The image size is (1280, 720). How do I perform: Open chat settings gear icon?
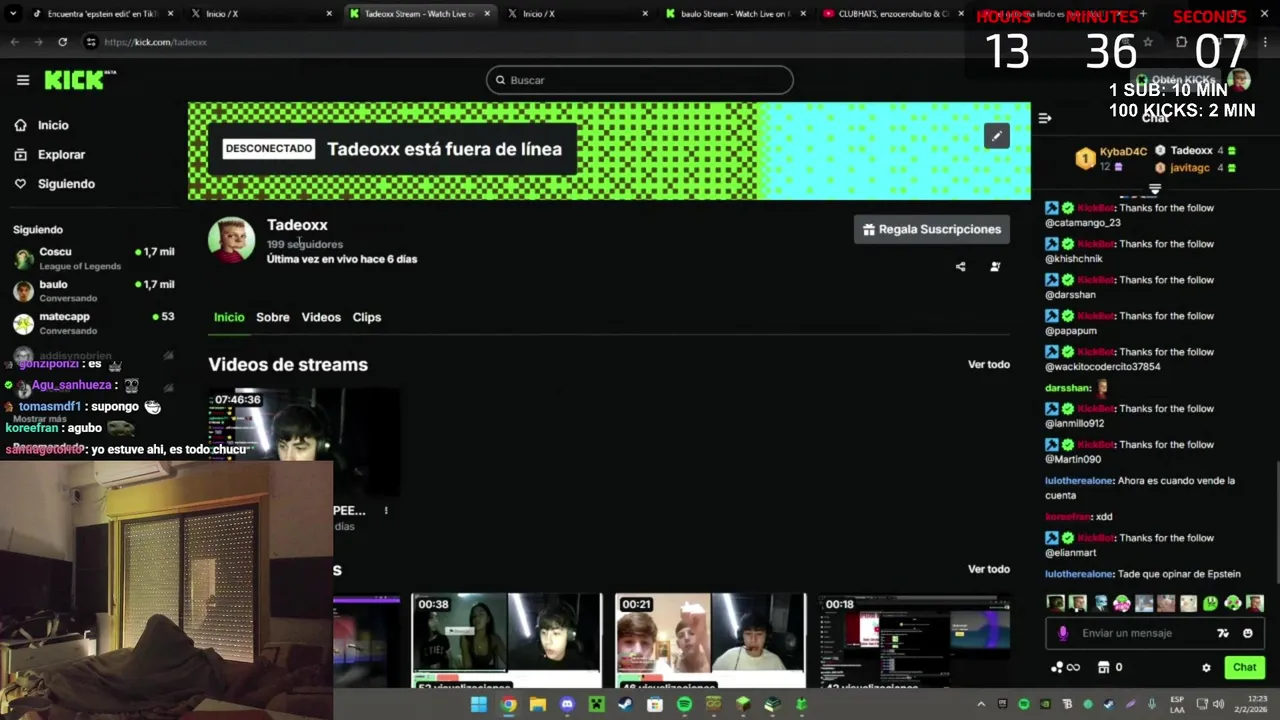click(x=1206, y=668)
